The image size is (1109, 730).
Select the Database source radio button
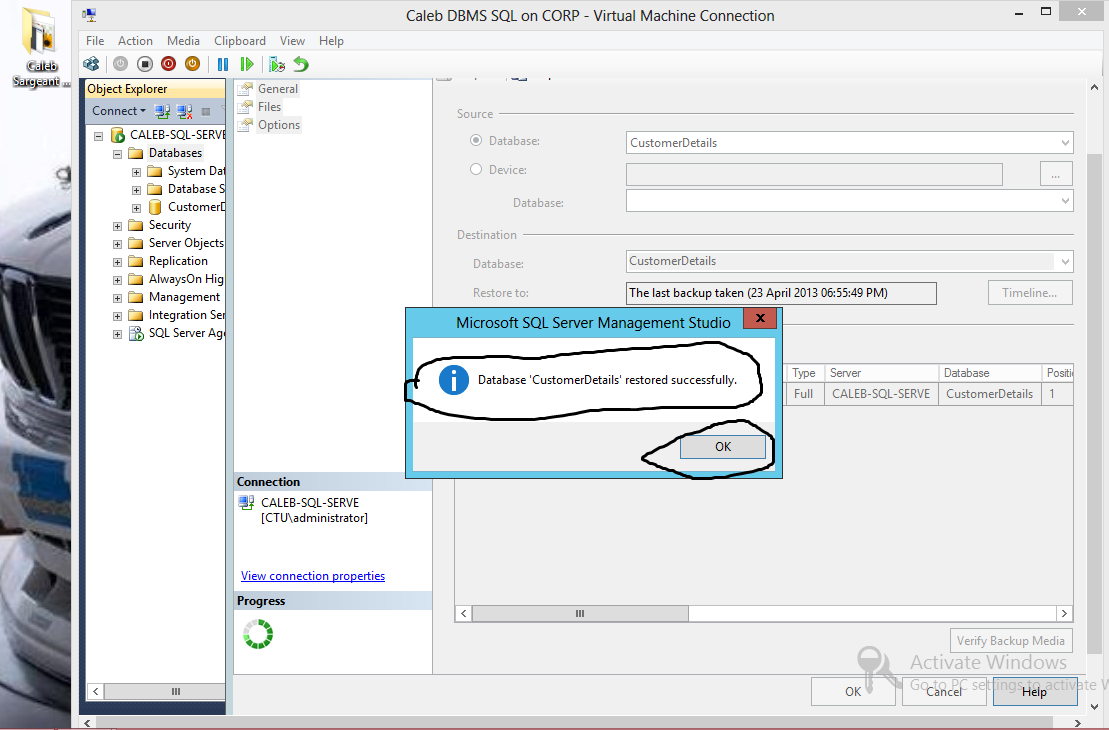point(476,140)
